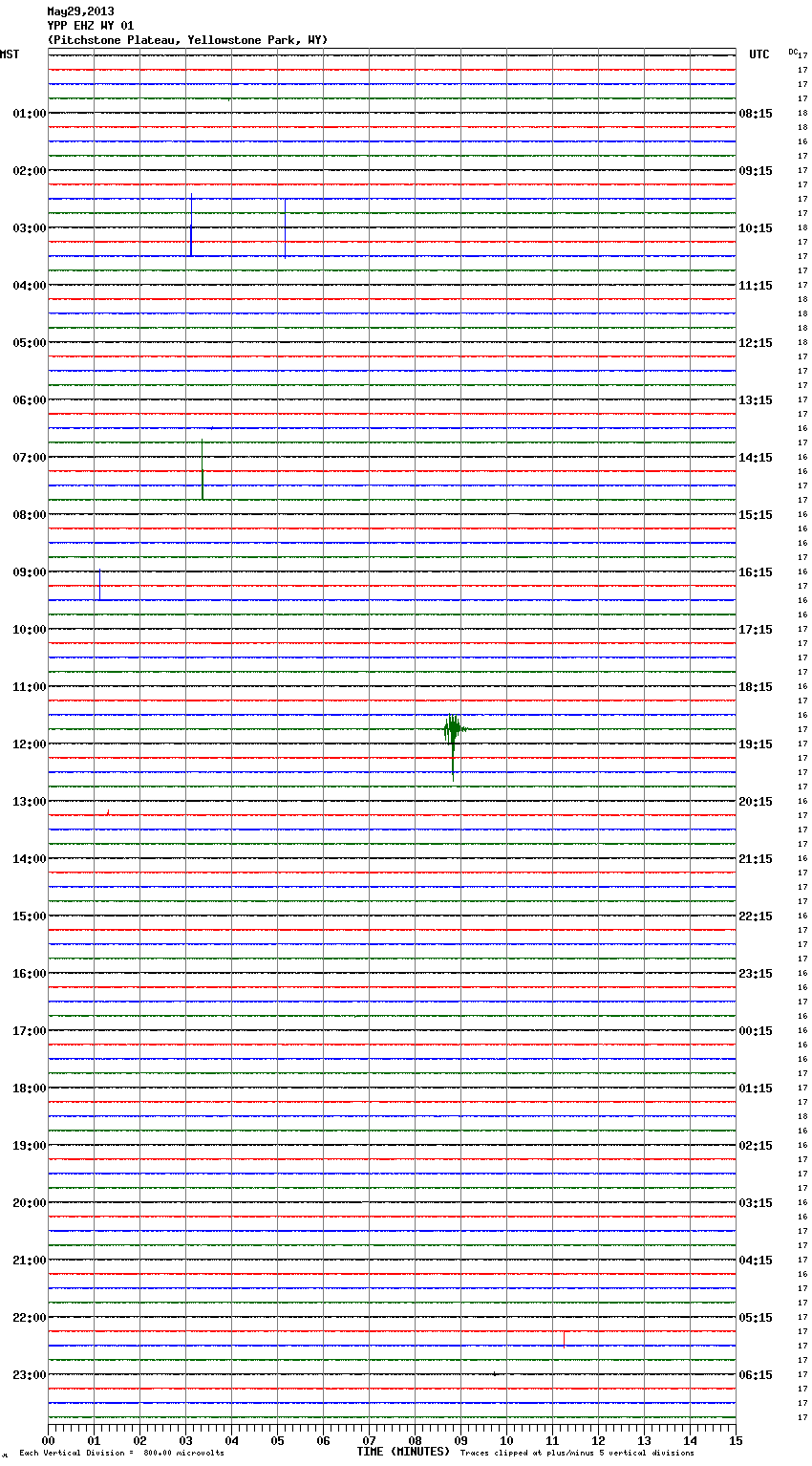Click minute tick label 09 on bottom axis
The image size is (812, 1466).
point(460,1440)
